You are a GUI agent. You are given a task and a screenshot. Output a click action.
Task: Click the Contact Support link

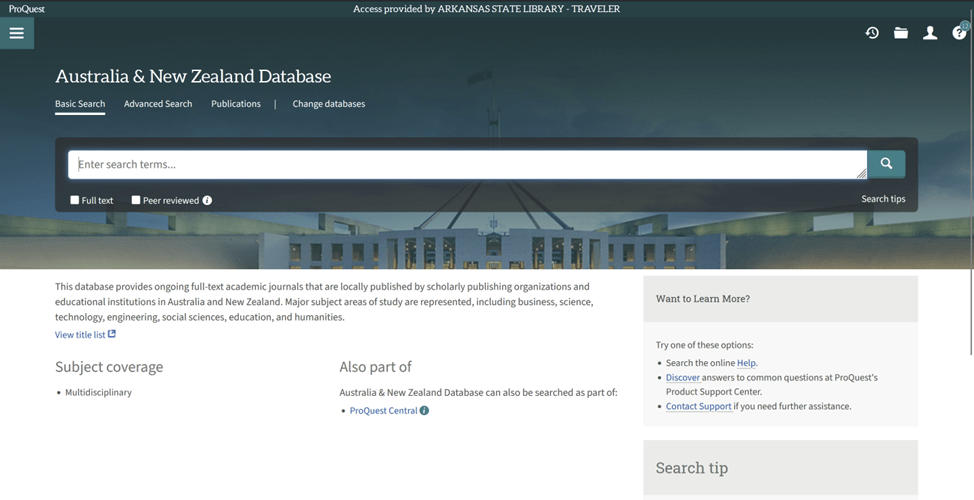tap(698, 407)
